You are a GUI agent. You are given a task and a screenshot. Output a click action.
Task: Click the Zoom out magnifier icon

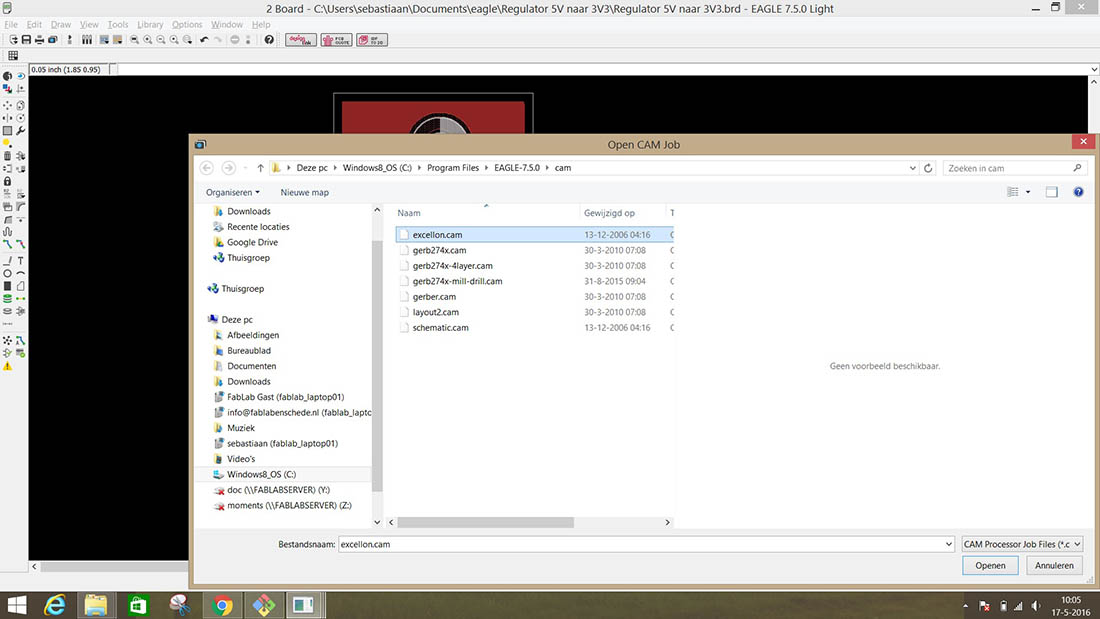[x=161, y=40]
